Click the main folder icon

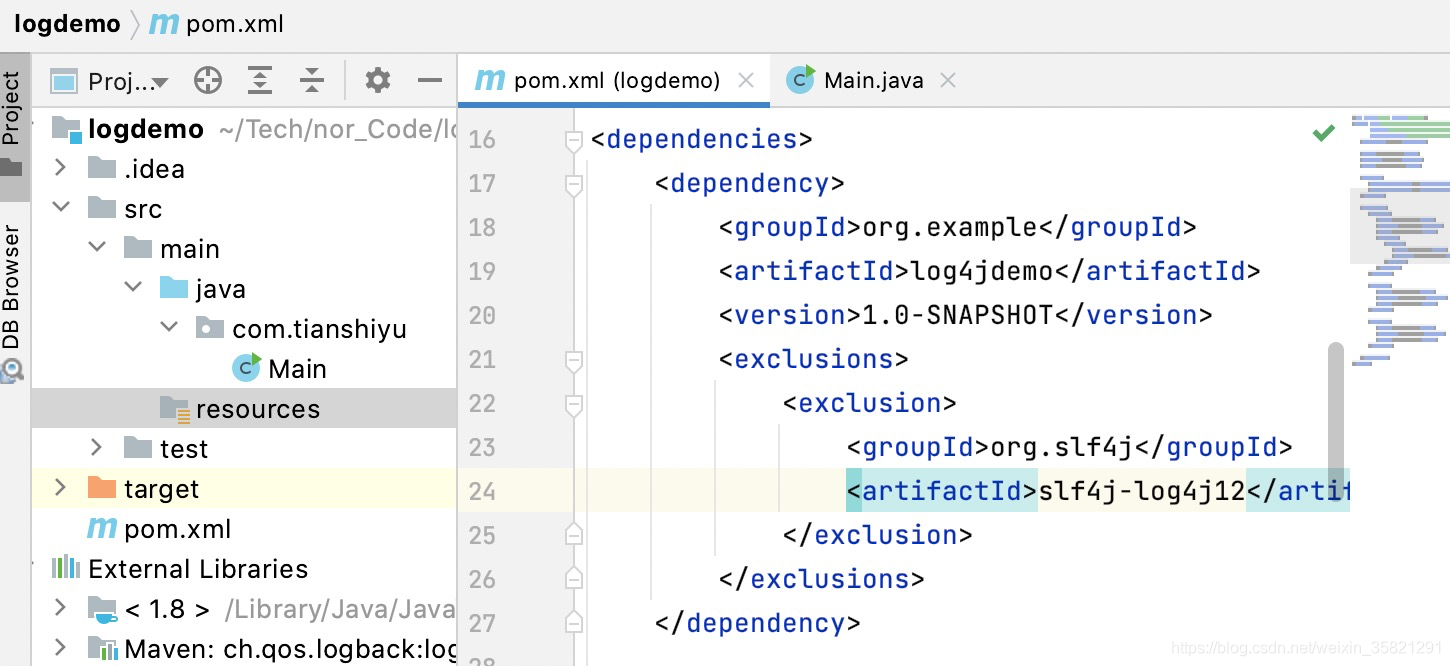(x=138, y=248)
